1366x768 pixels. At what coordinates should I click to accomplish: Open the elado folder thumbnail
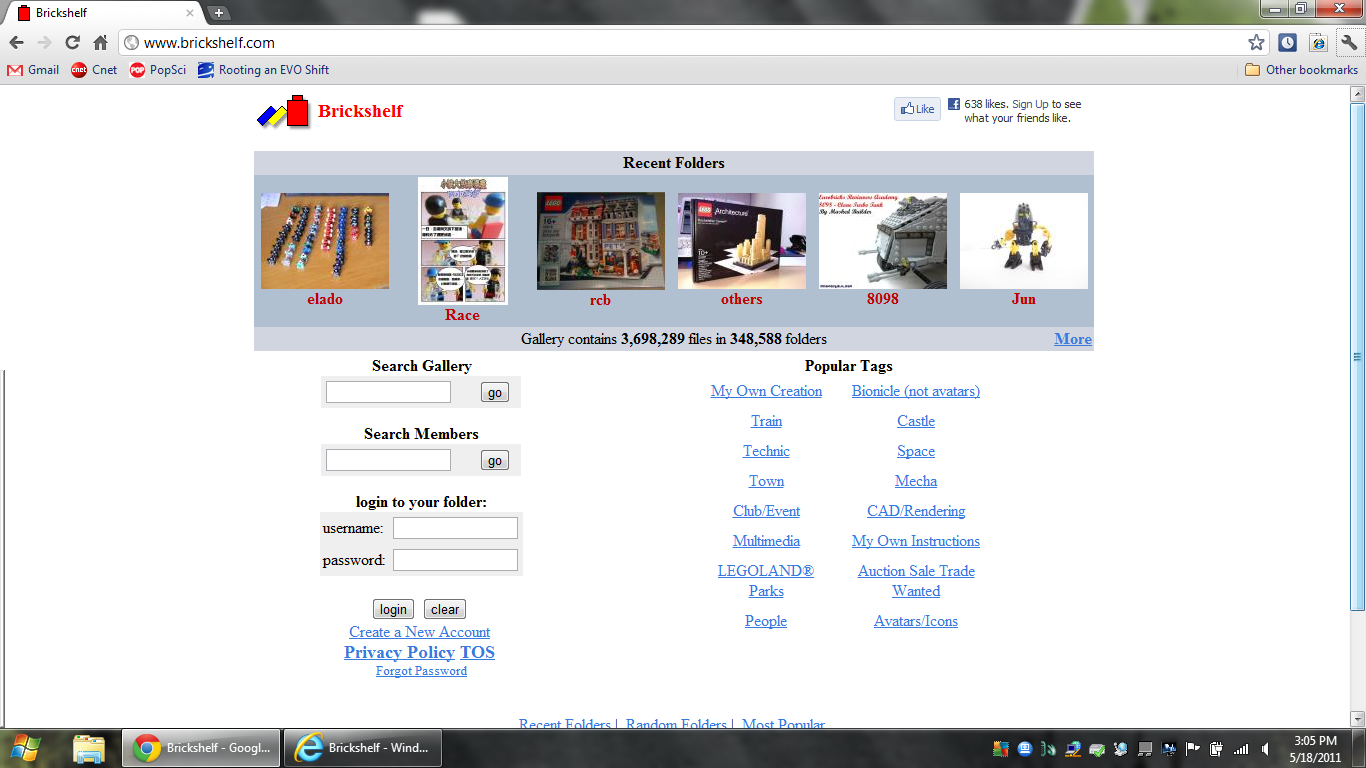(x=325, y=241)
